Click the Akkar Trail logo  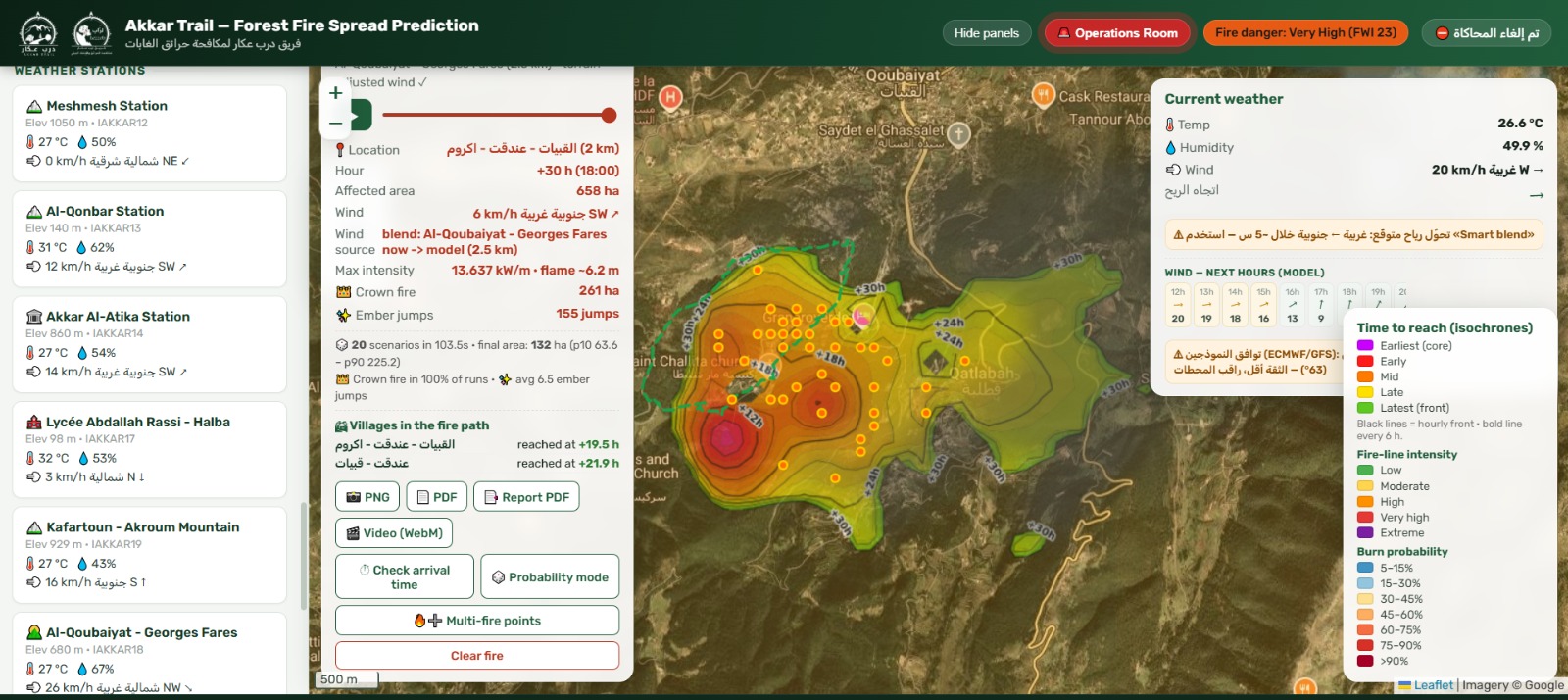point(39,33)
